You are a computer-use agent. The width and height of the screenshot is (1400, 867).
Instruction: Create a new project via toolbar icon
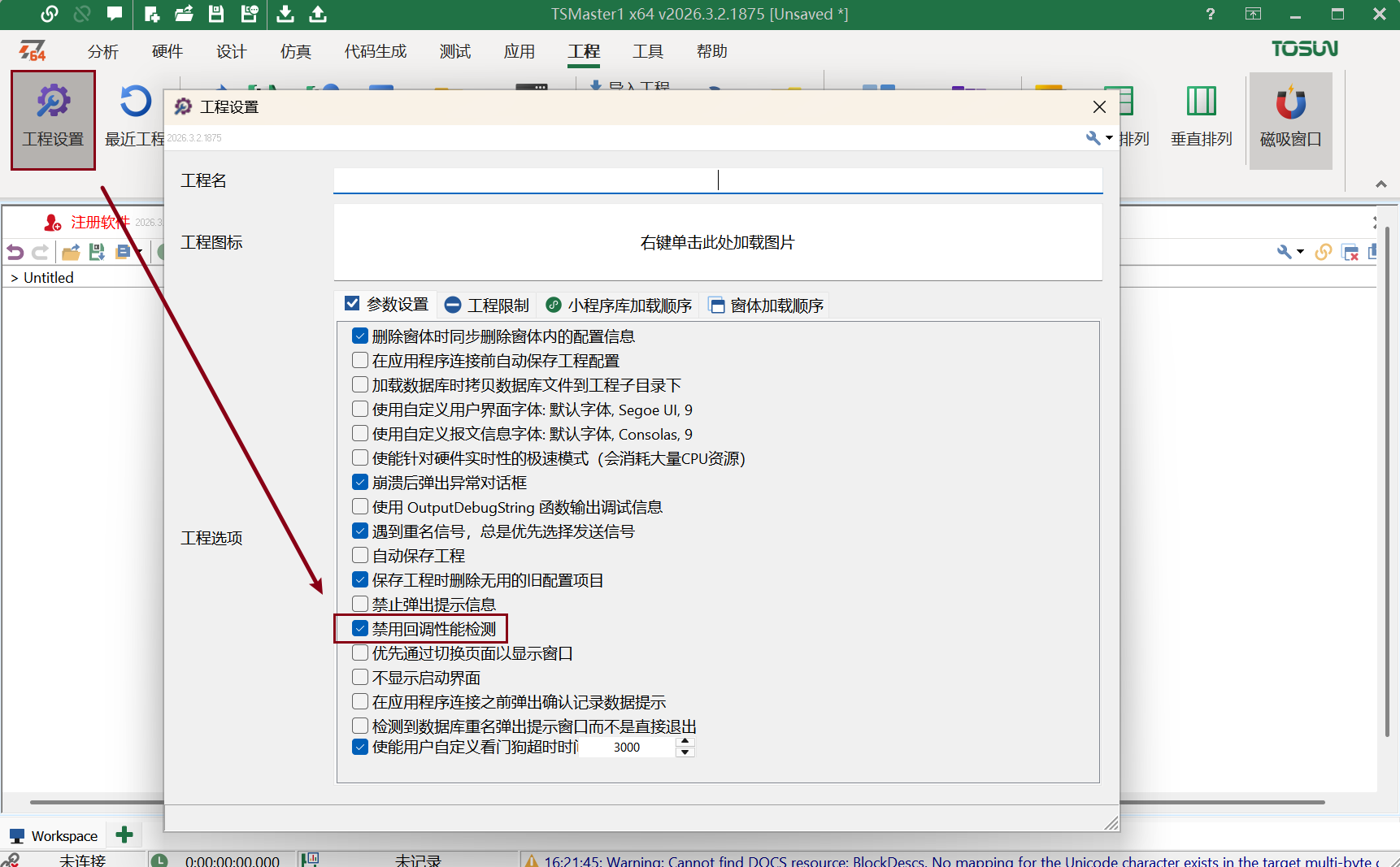[150, 14]
